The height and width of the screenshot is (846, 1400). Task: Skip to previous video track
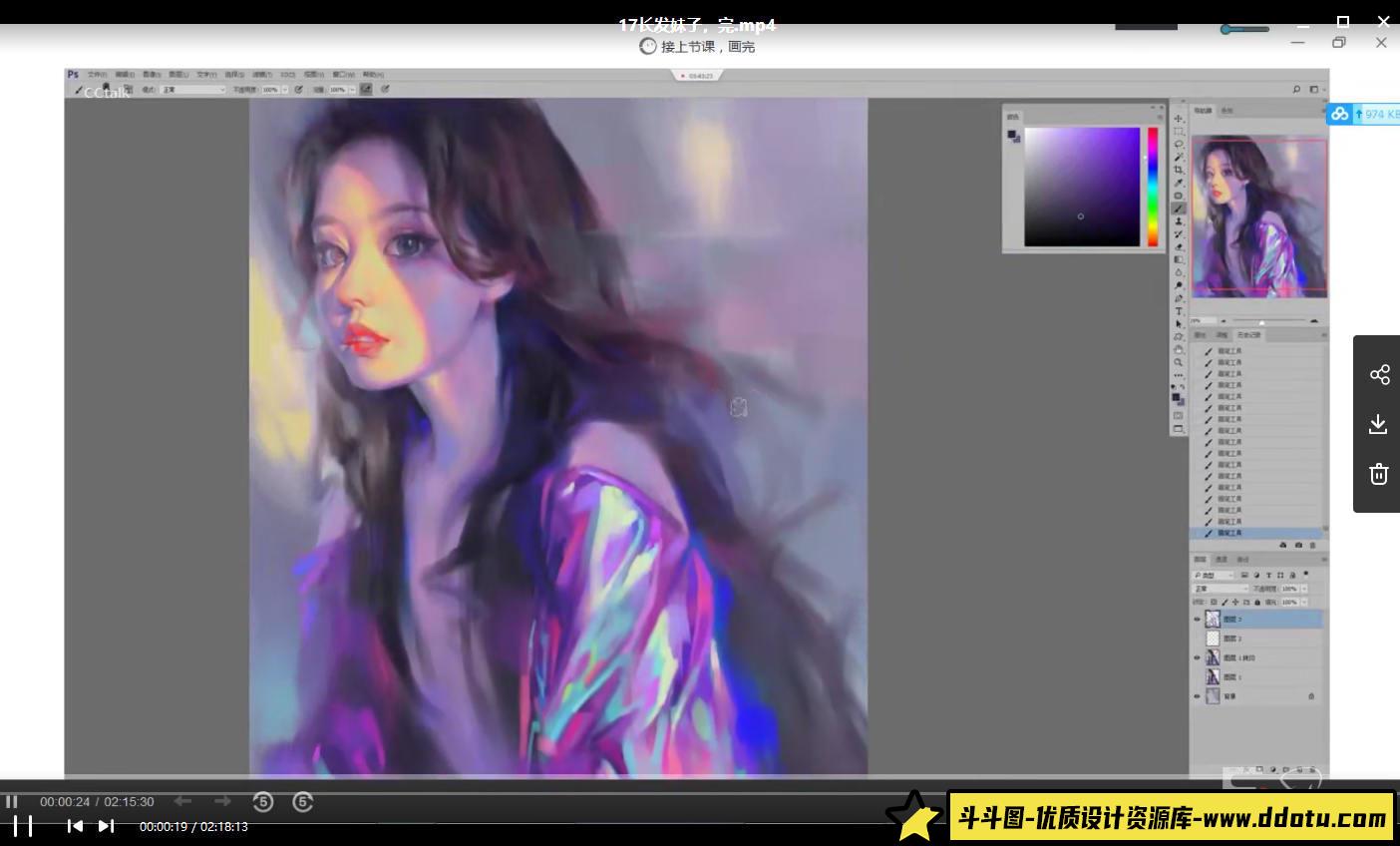pyautogui.click(x=75, y=825)
